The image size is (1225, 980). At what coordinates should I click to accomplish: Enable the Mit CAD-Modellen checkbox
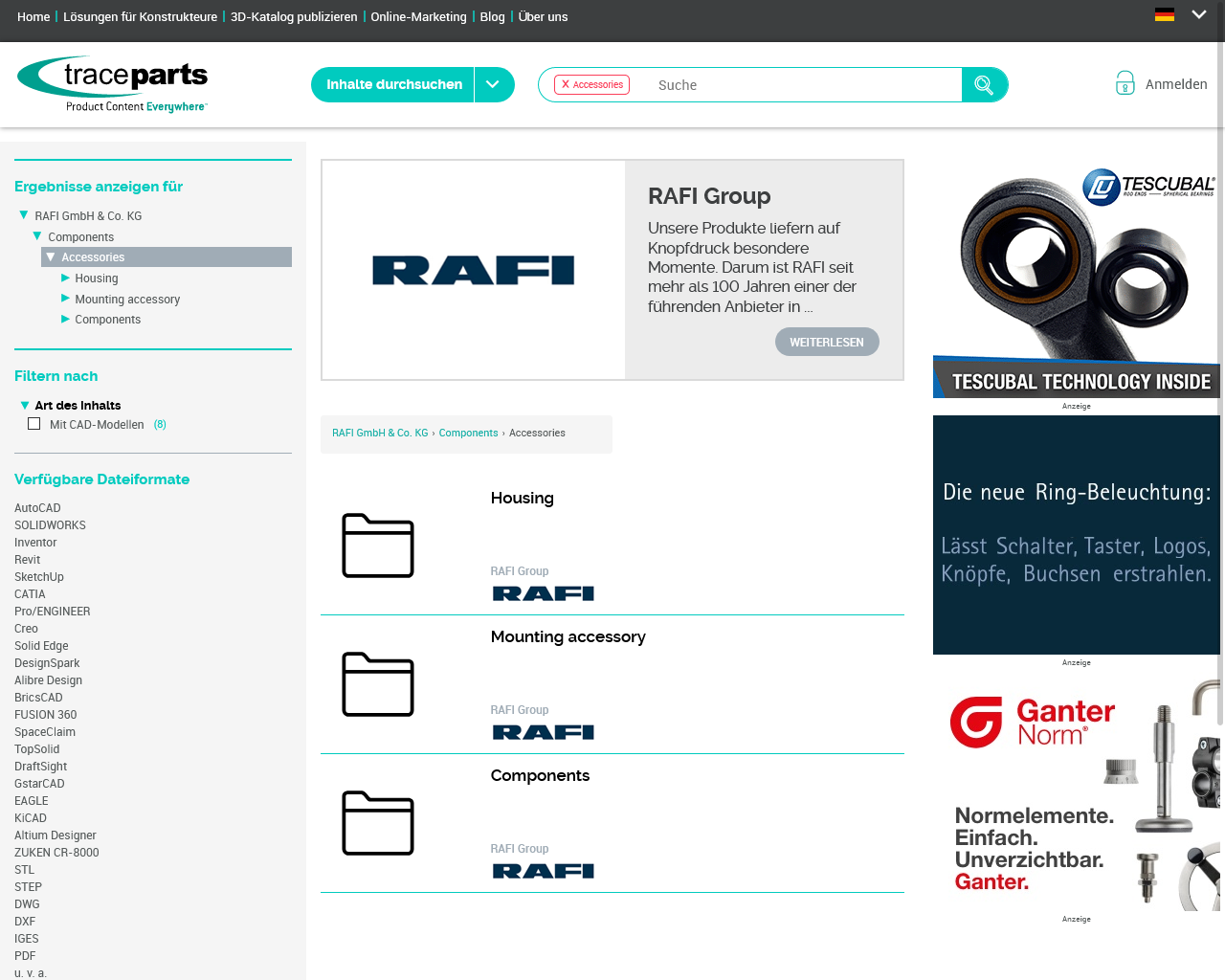pyautogui.click(x=34, y=424)
